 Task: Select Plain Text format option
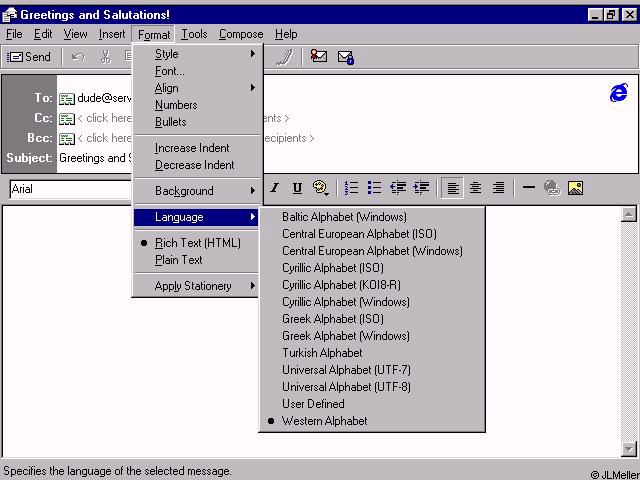click(x=196, y=260)
